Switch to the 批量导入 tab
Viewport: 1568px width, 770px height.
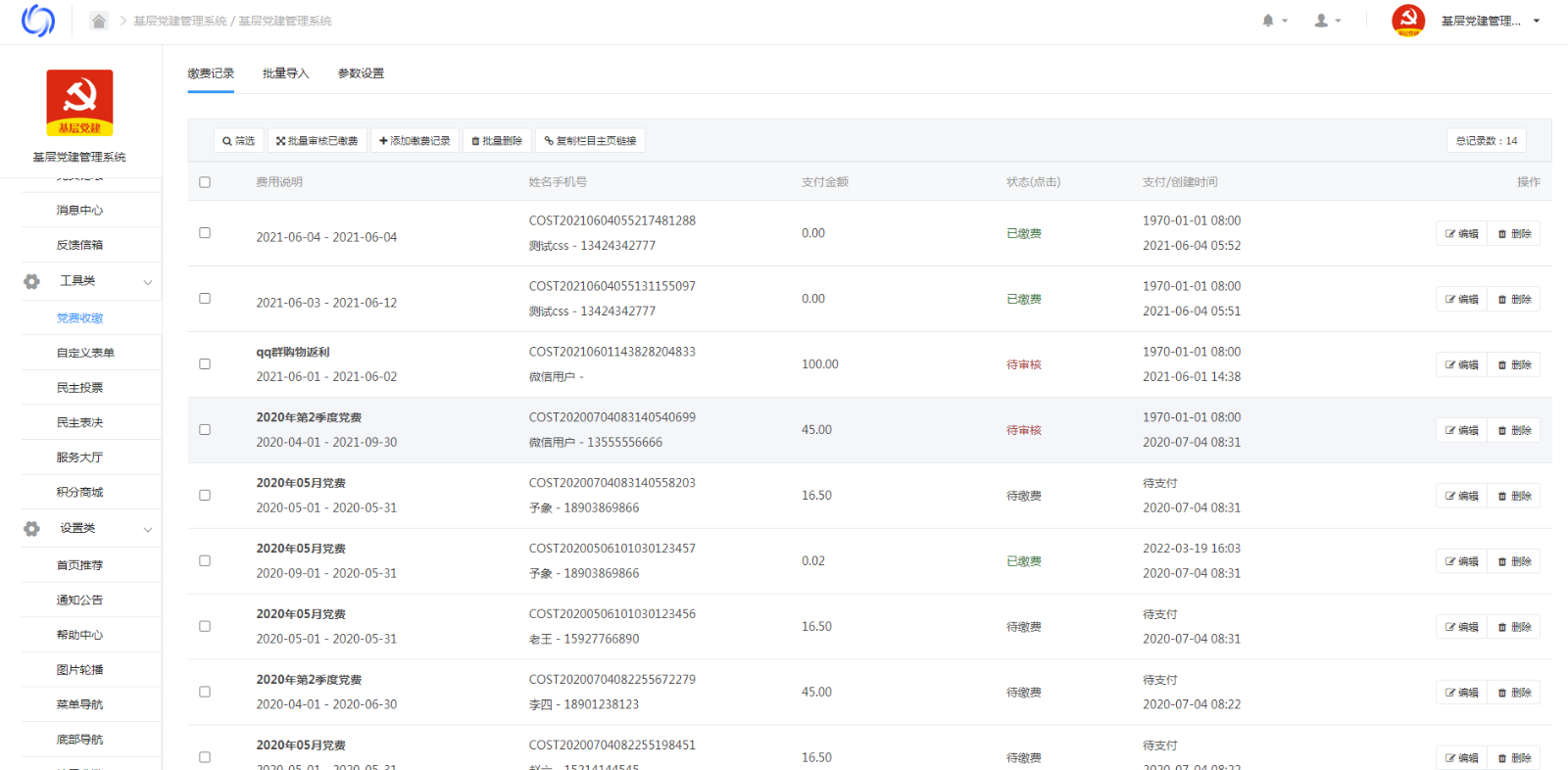click(285, 73)
